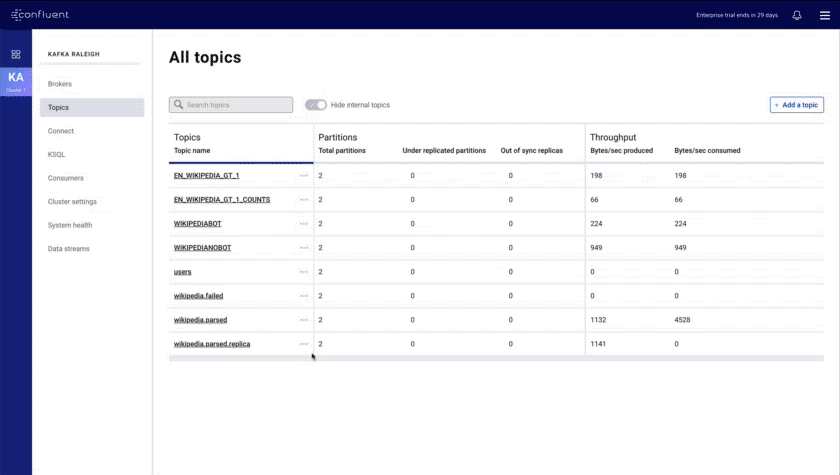Select Topics in sidebar
Viewport: 840px width, 475px height.
pos(92,108)
